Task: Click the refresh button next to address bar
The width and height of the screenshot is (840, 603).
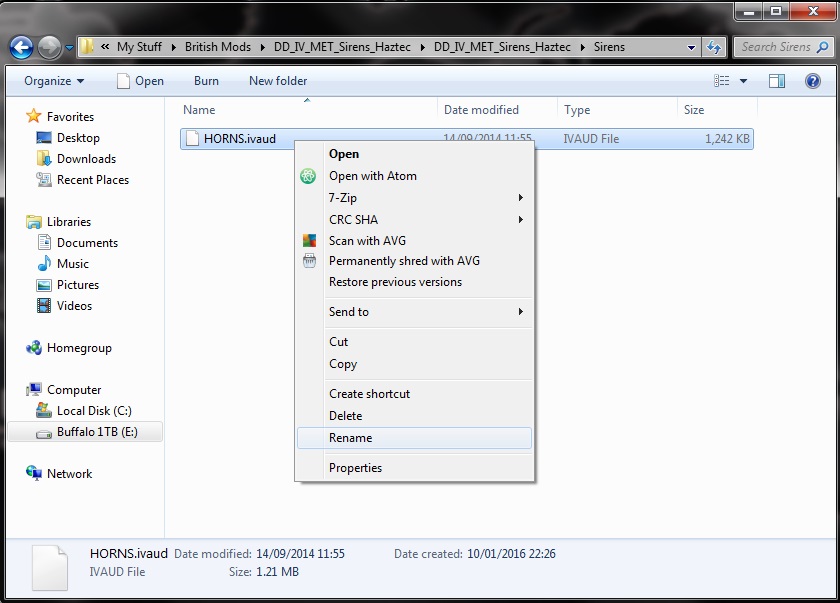Action: click(714, 47)
